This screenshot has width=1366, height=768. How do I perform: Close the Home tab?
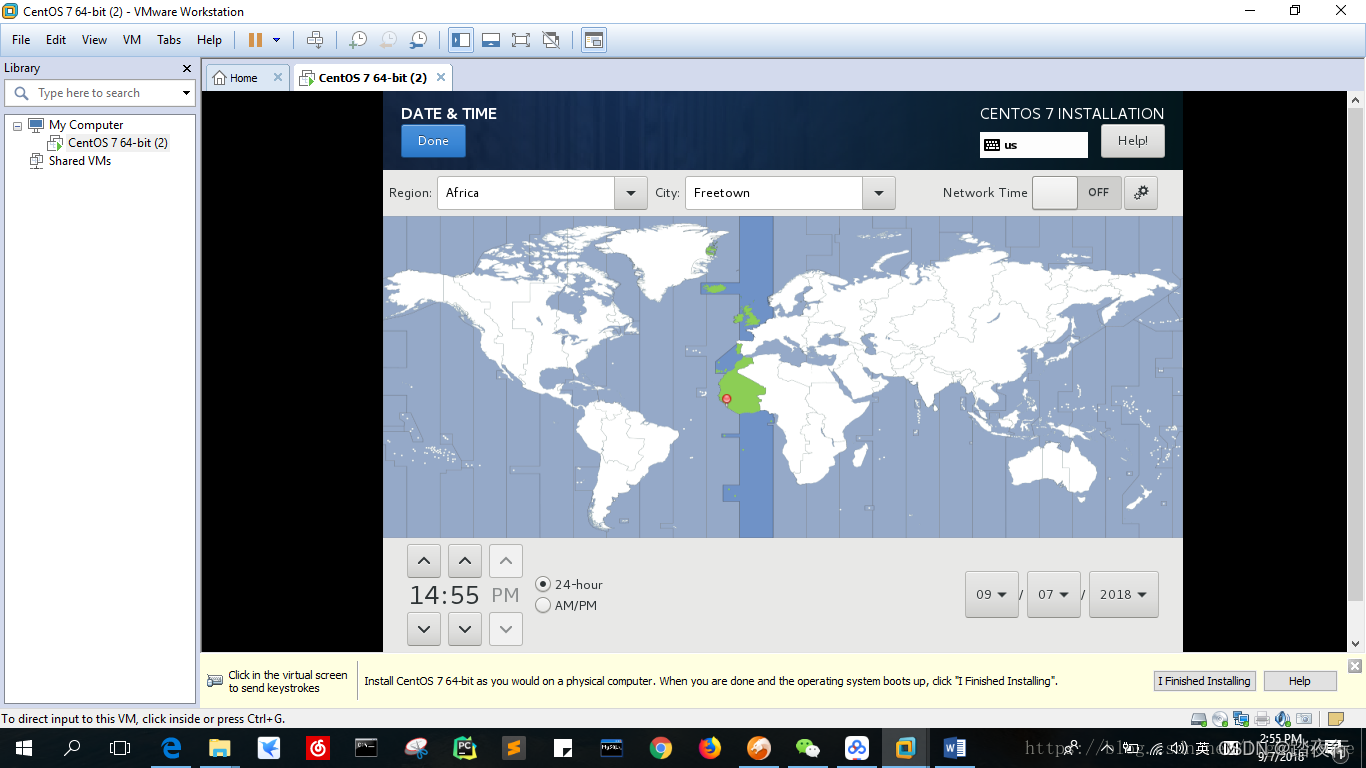coord(279,77)
